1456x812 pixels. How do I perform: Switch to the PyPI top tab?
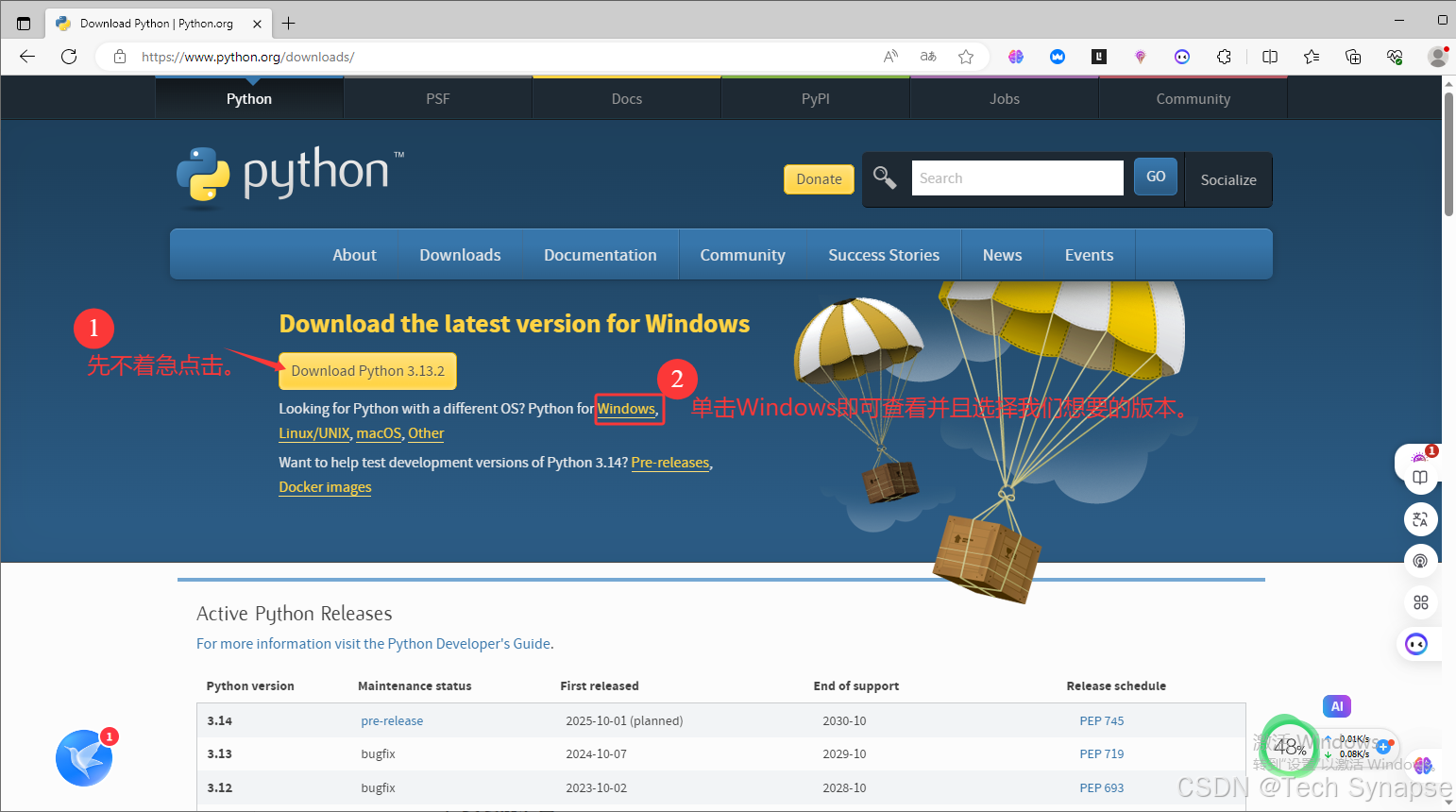coord(816,98)
